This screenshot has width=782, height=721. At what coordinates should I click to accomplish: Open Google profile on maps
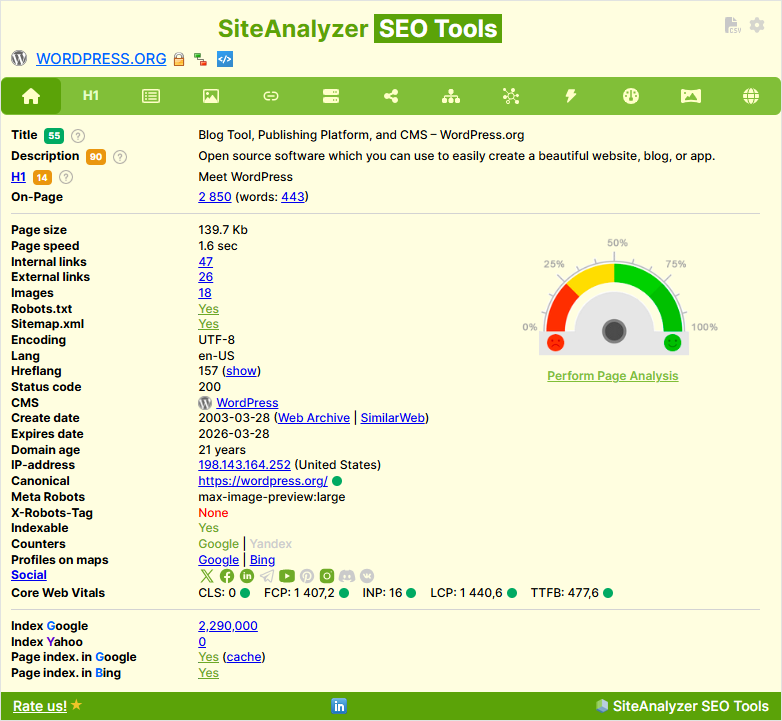[218, 560]
